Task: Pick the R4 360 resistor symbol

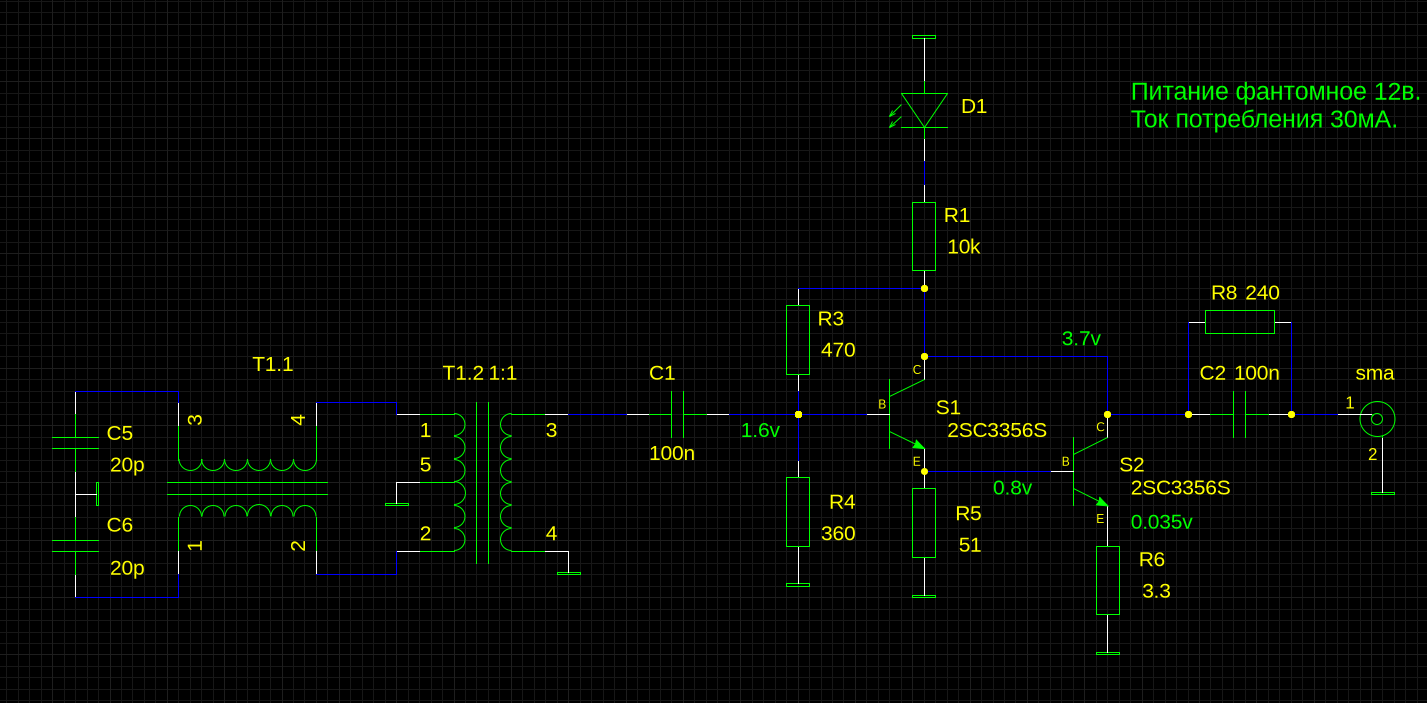Action: click(797, 512)
